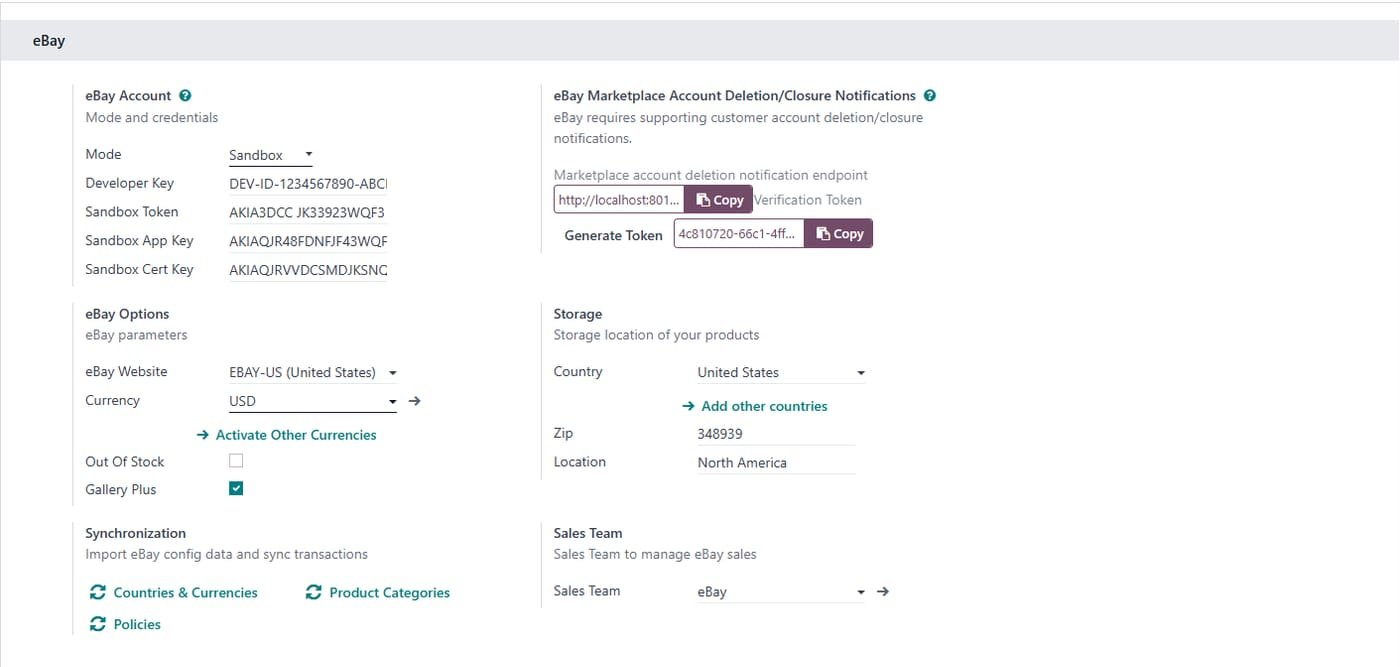This screenshot has width=1400, height=667.
Task: Sync Countries & Currencies
Action: tap(174, 593)
